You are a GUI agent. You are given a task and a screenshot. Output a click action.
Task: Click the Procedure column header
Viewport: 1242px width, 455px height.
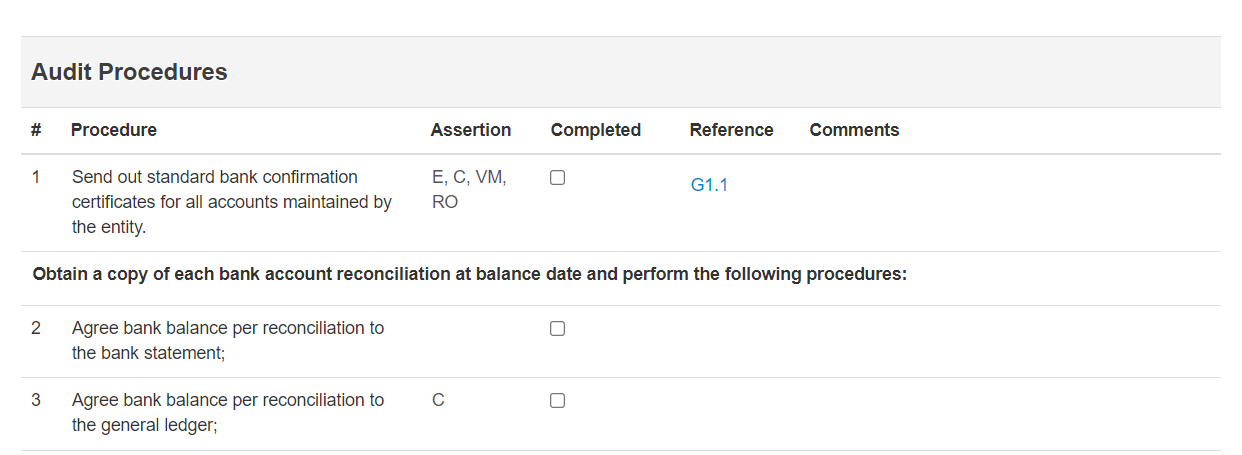point(114,130)
